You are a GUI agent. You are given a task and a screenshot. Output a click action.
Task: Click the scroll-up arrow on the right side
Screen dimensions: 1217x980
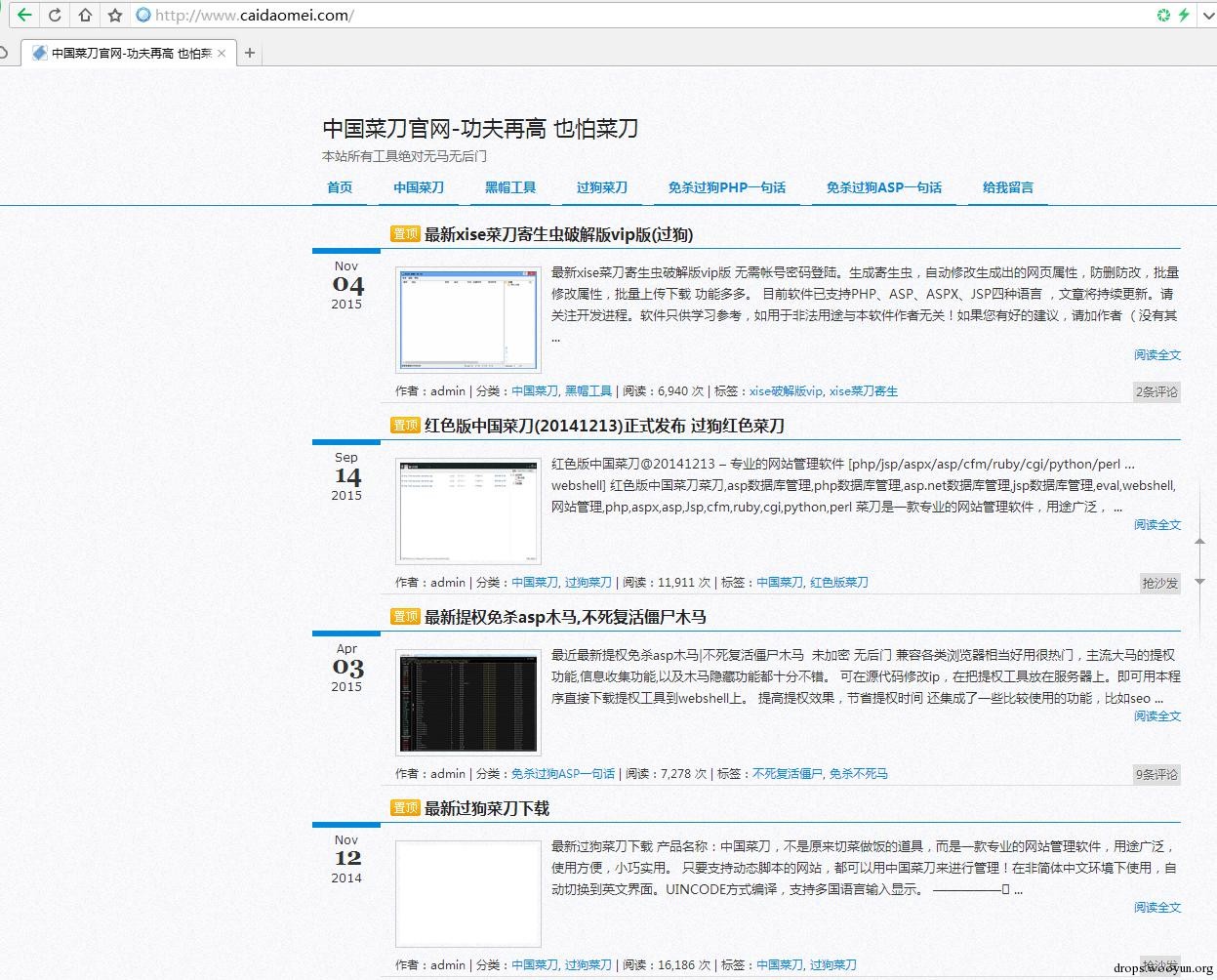[1200, 540]
